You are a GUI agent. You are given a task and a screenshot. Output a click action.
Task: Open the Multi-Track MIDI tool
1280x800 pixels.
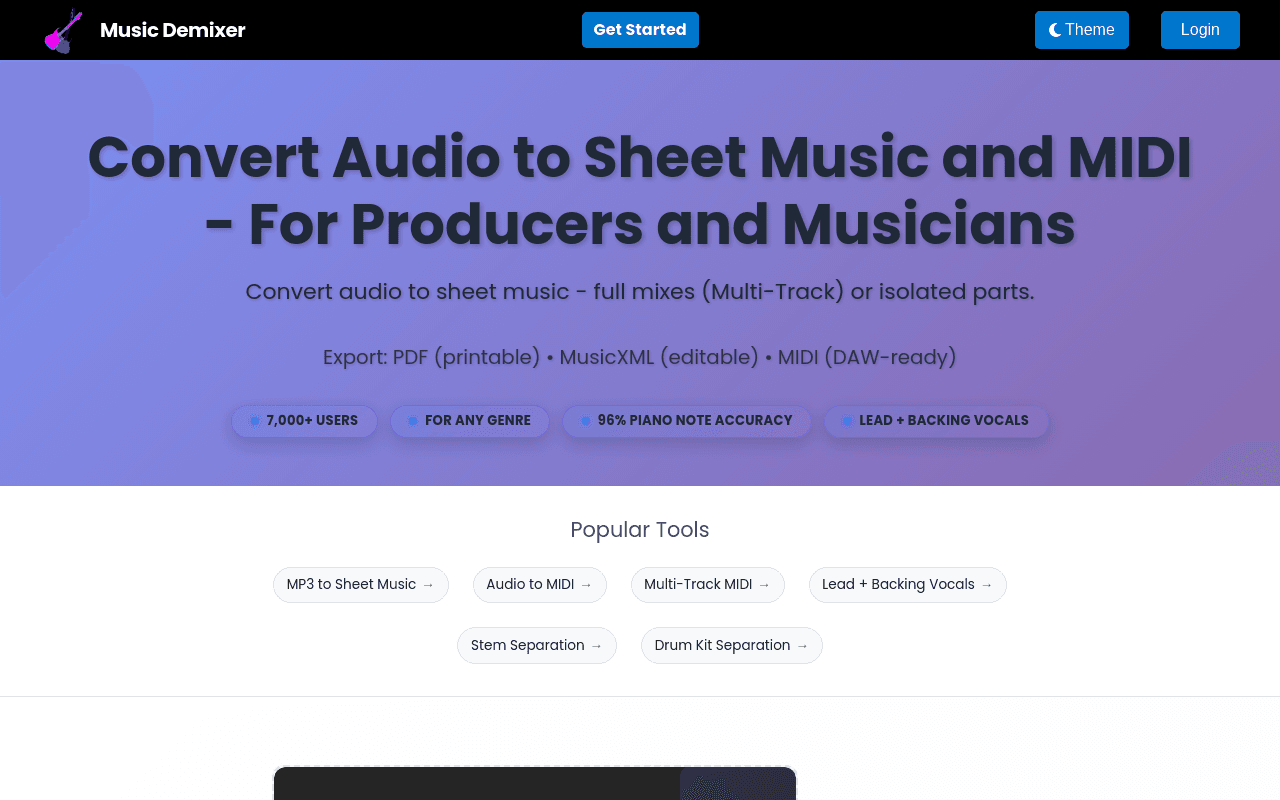point(708,585)
